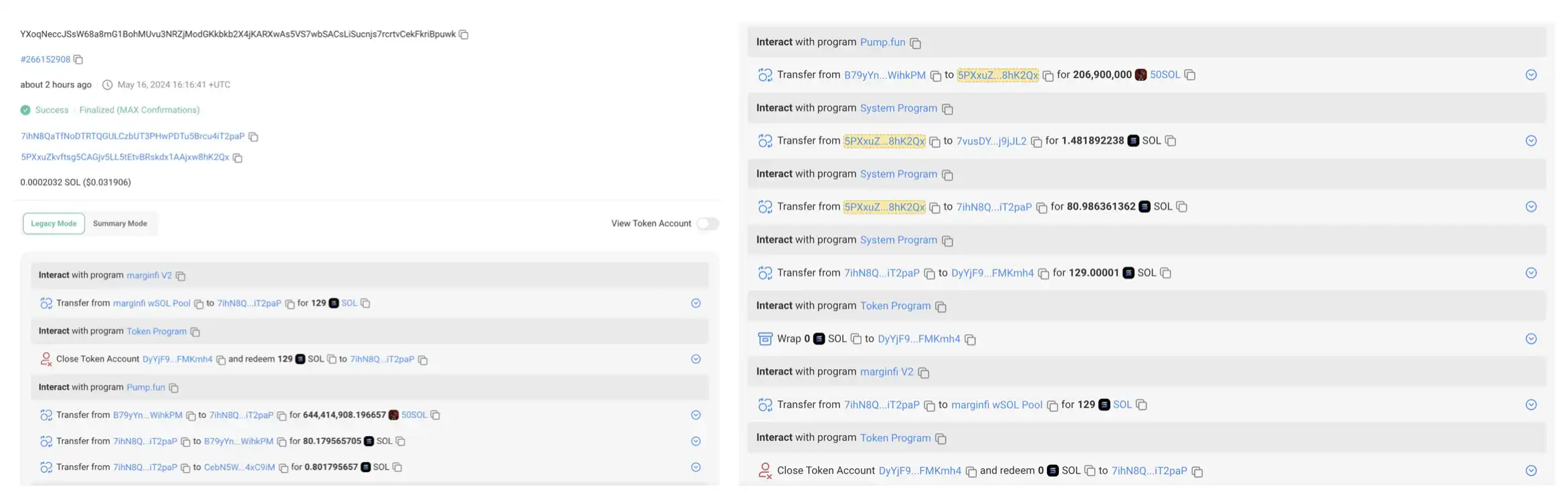Image resolution: width=1568 pixels, height=499 pixels.
Task: Copy the transaction signature hash
Action: (464, 35)
